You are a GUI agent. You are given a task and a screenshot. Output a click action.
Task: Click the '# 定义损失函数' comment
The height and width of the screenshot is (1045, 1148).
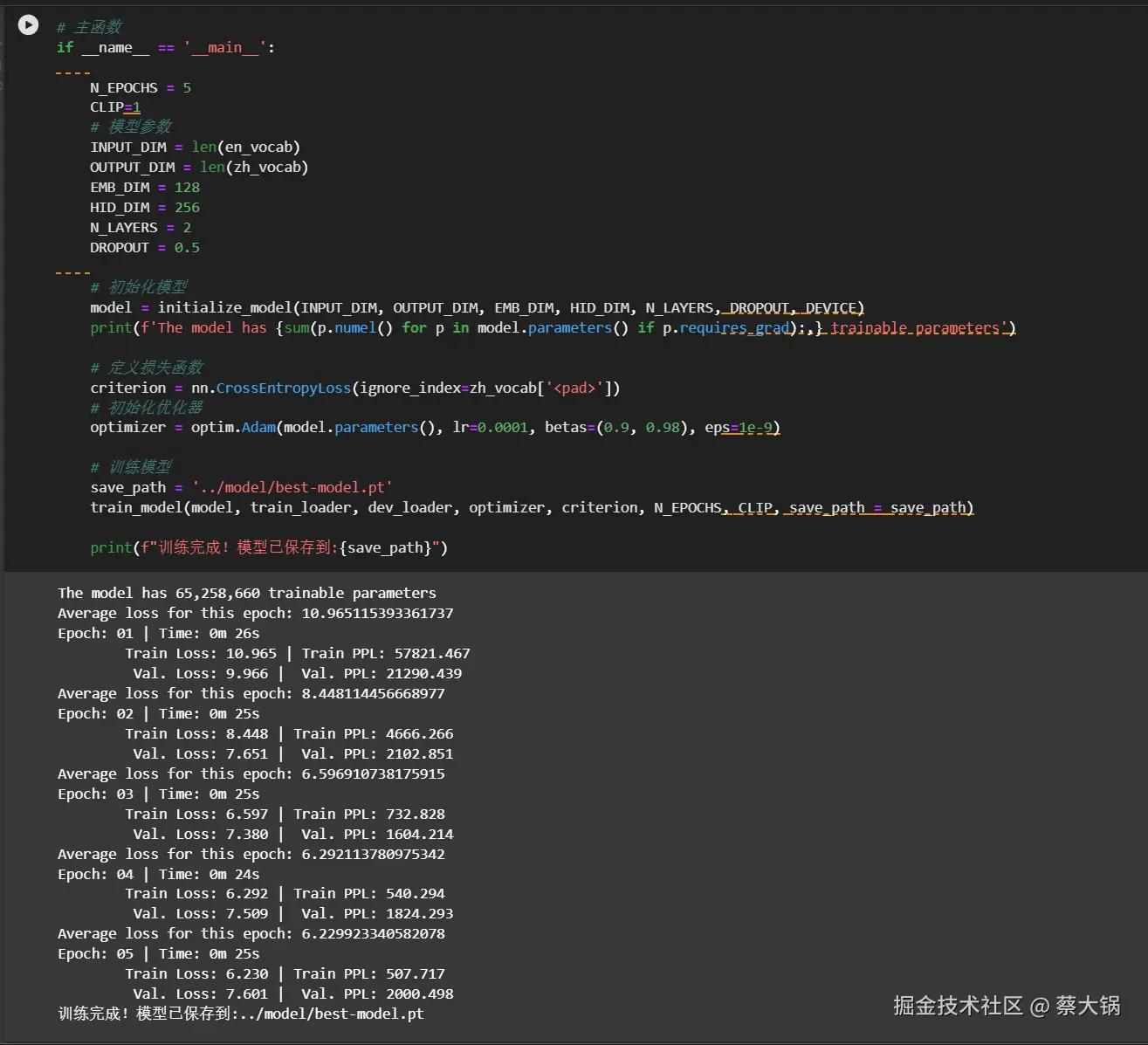click(147, 368)
